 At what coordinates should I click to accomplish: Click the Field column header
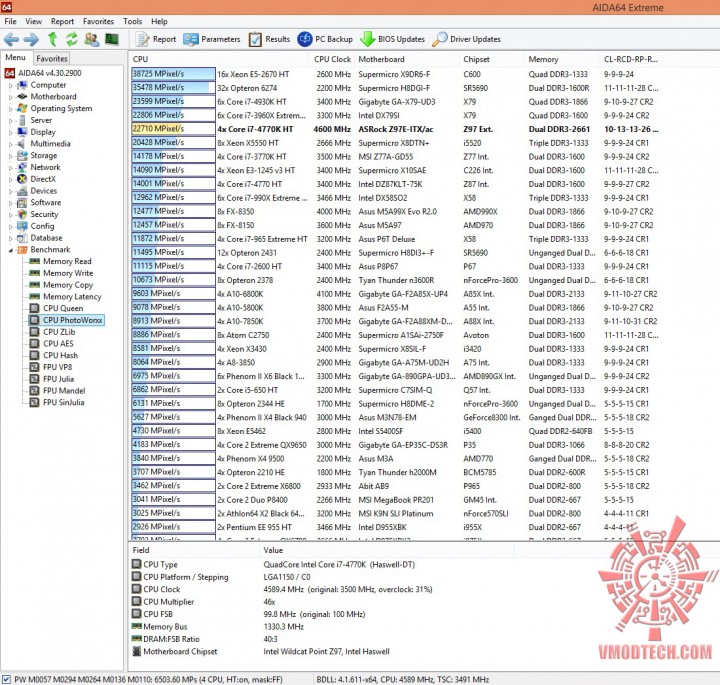(194, 550)
